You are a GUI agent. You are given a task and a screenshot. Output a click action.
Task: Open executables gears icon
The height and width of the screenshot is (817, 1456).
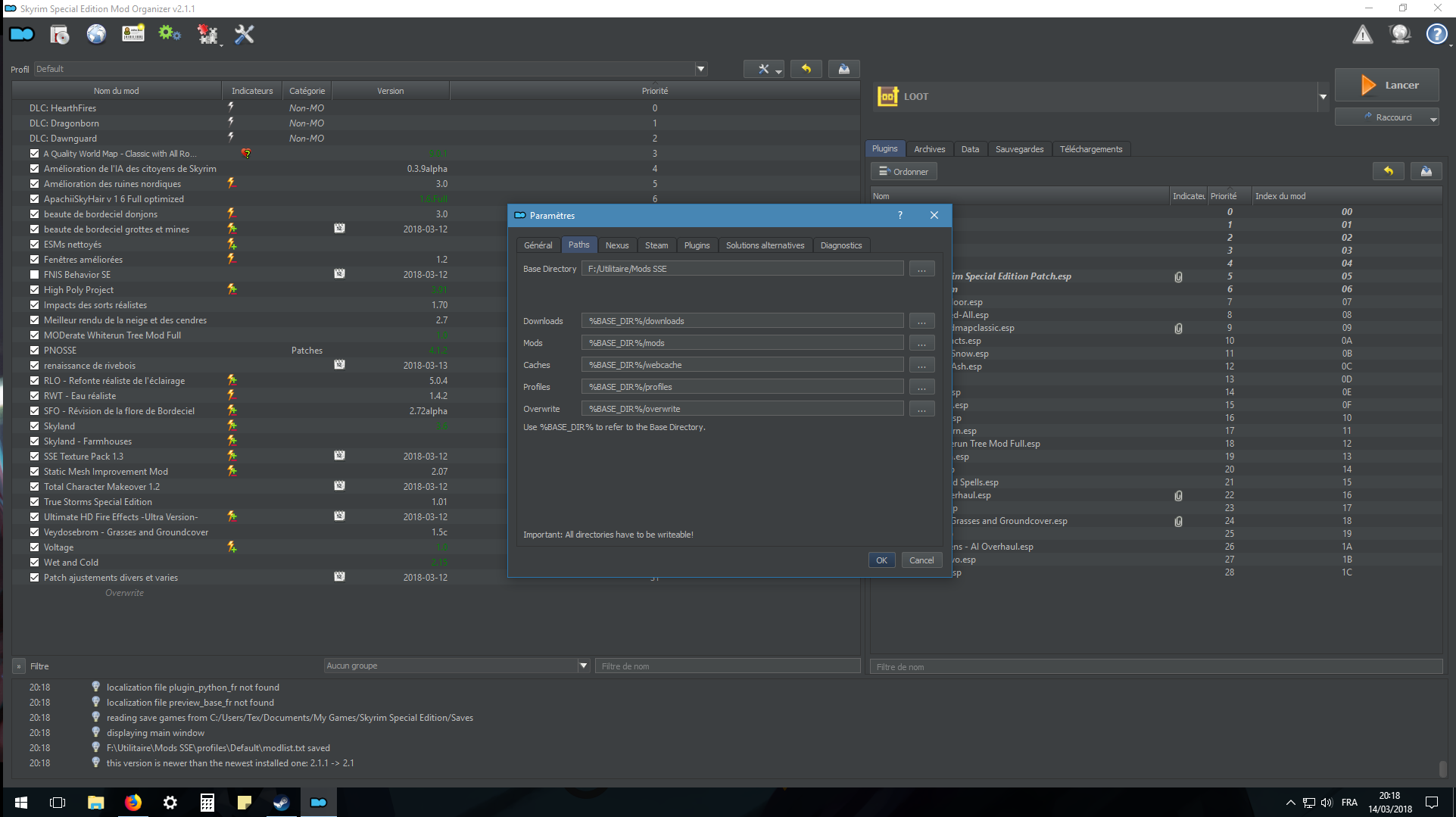[170, 34]
